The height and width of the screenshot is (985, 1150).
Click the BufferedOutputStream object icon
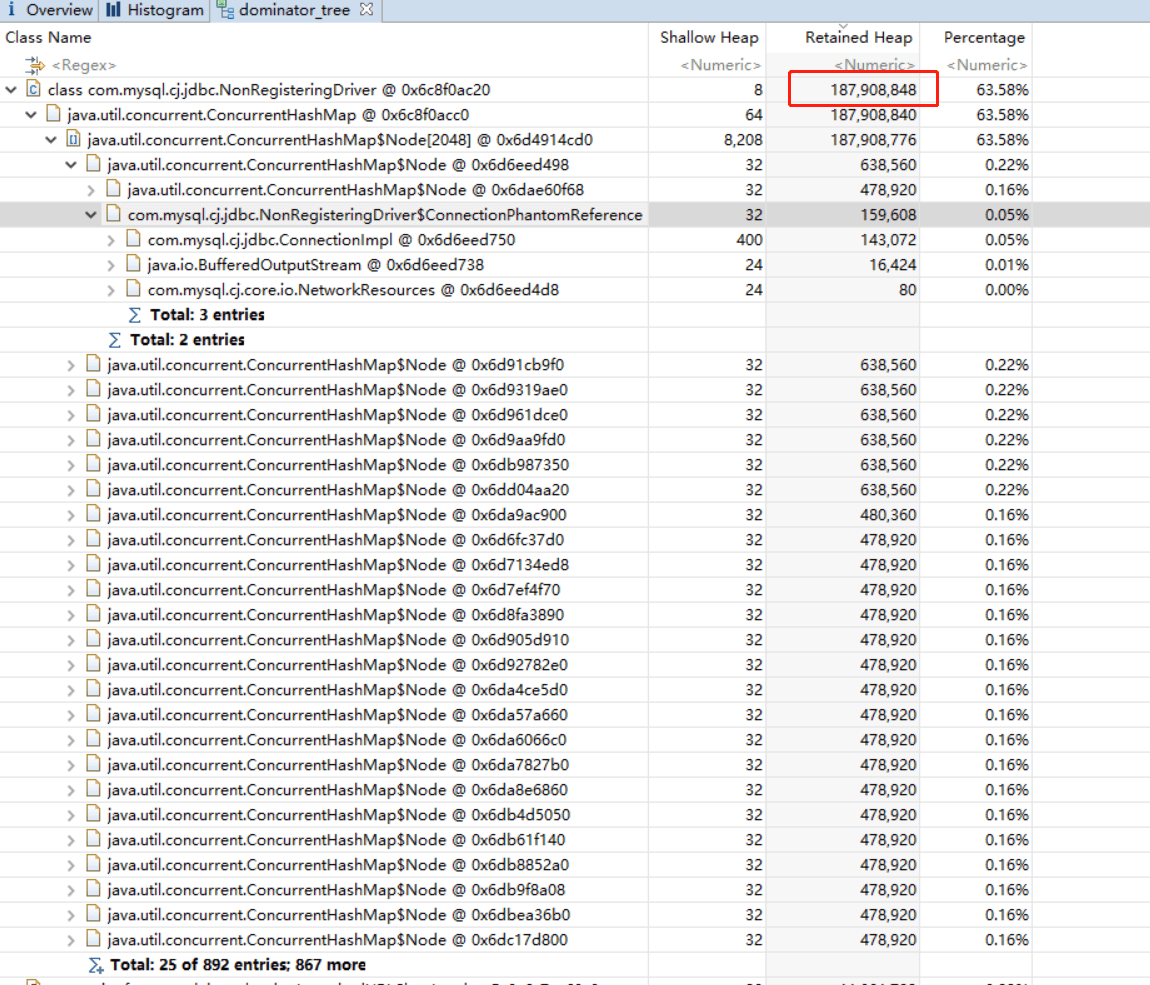click(x=133, y=265)
